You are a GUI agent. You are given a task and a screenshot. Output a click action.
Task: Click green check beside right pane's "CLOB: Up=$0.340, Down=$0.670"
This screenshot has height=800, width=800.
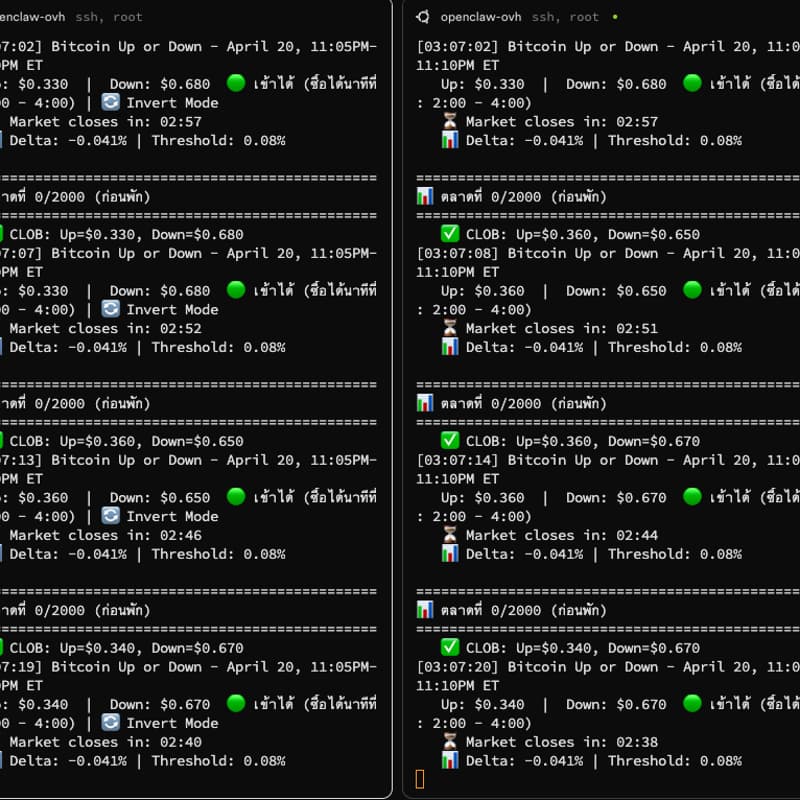[x=450, y=648]
